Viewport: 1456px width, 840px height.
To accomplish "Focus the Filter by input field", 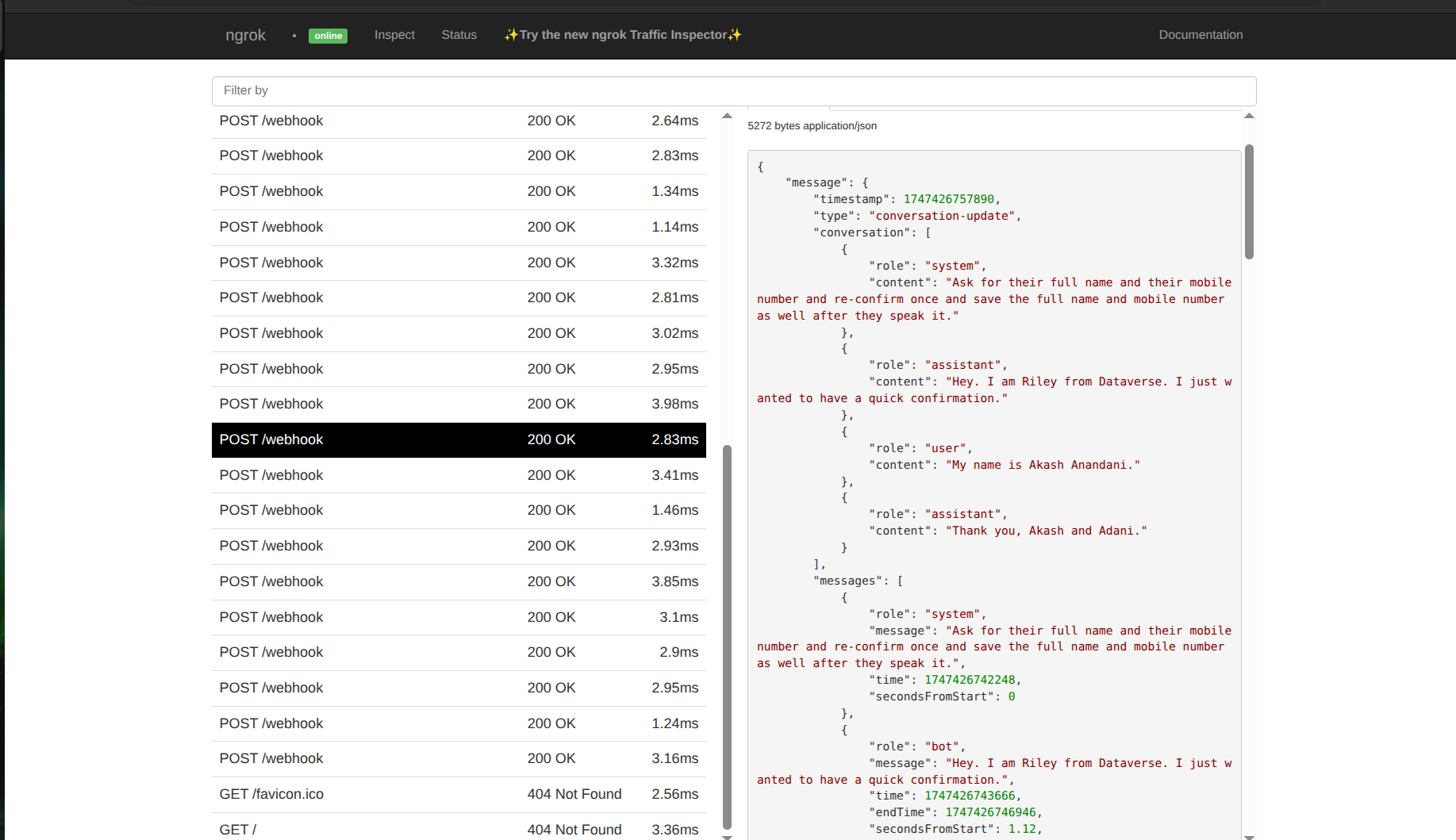I will point(734,90).
